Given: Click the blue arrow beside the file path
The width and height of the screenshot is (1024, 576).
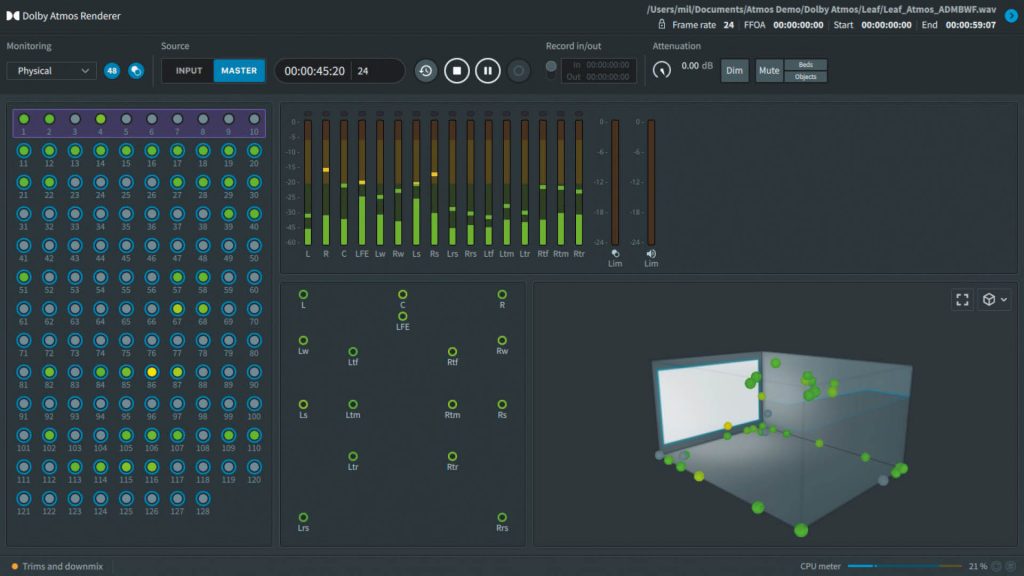Looking at the screenshot, I should tap(1011, 16).
